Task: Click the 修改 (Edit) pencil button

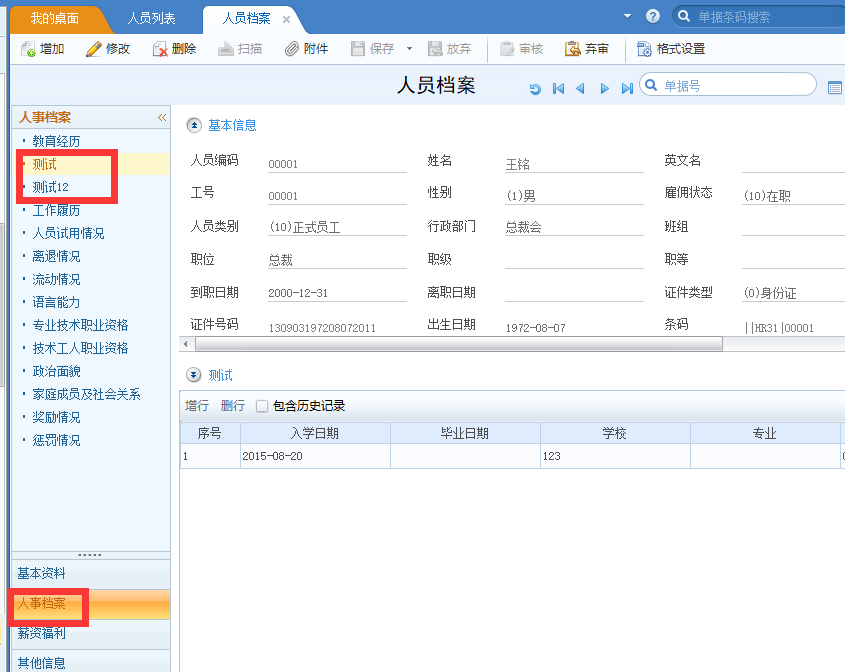Action: pos(108,49)
